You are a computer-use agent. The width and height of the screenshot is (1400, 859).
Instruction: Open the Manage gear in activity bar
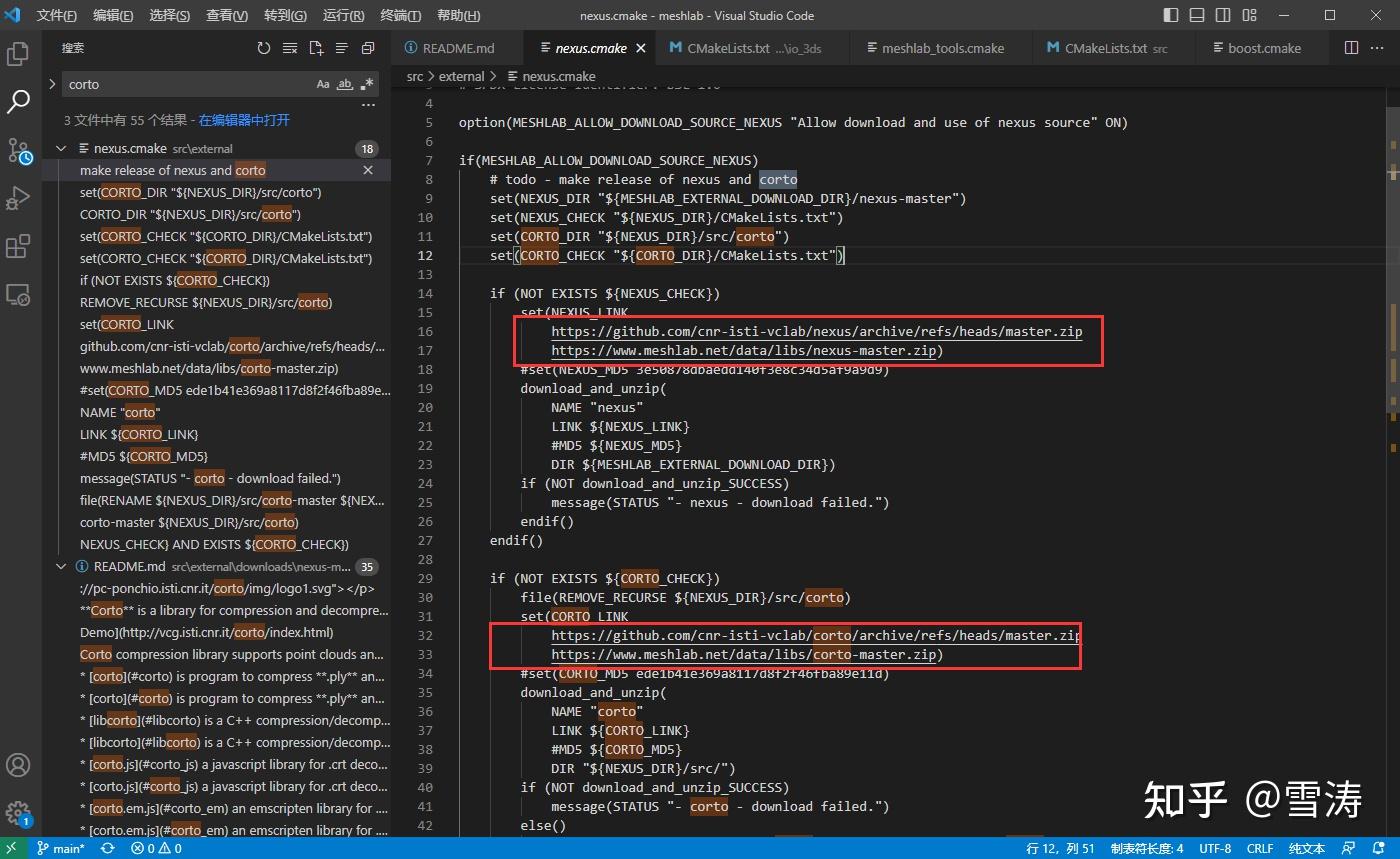point(18,813)
